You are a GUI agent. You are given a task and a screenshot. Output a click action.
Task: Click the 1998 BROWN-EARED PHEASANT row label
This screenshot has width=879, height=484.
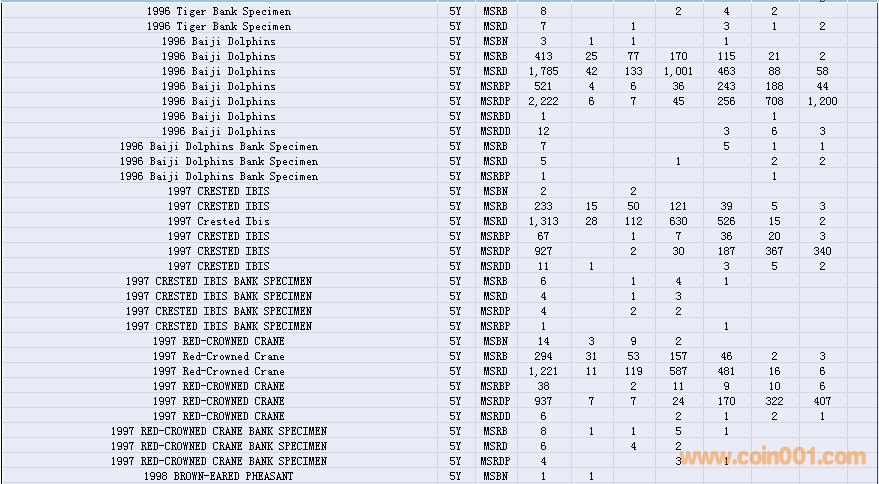218,476
